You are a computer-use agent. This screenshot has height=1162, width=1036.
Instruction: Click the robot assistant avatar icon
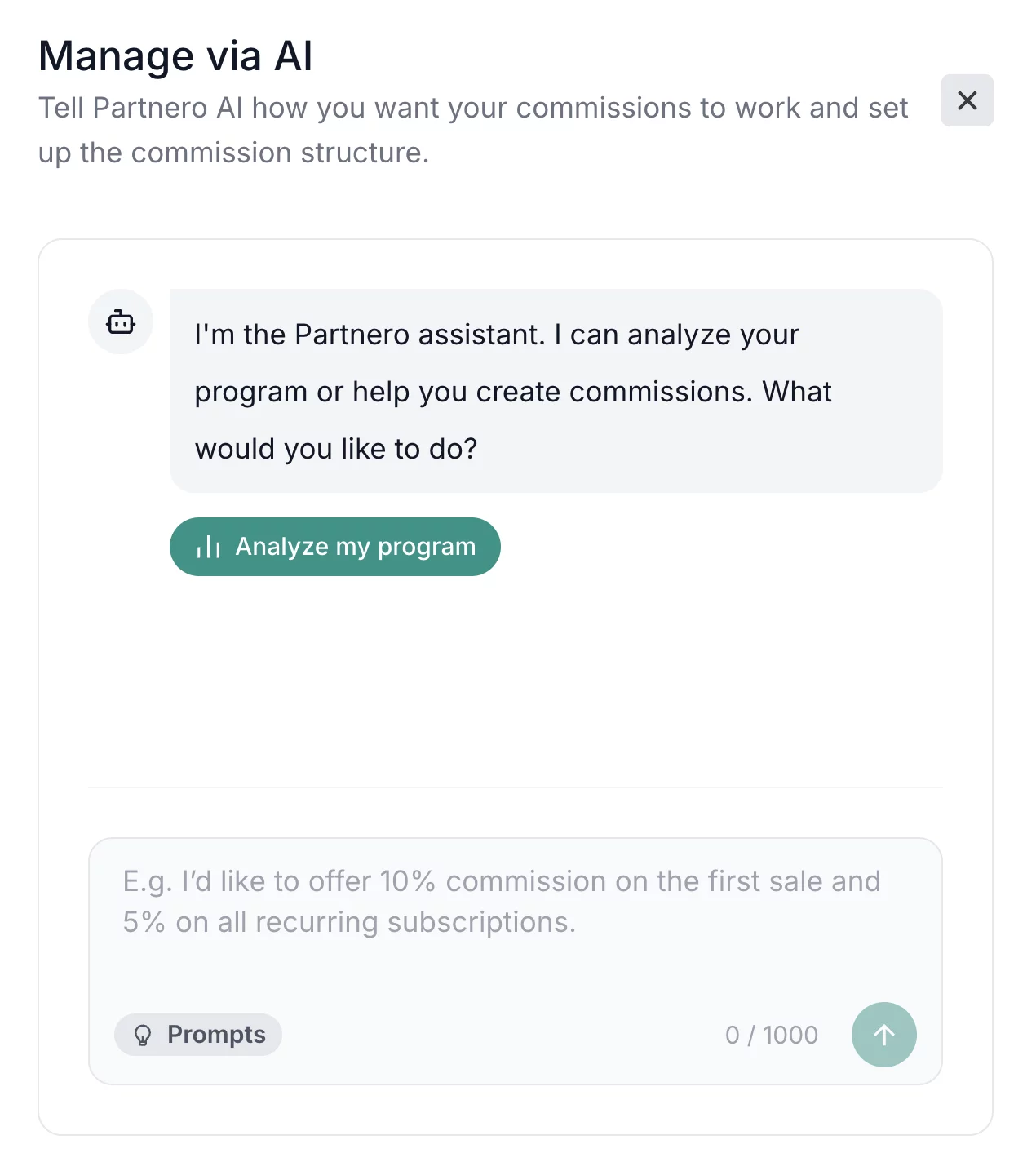pyautogui.click(x=121, y=322)
